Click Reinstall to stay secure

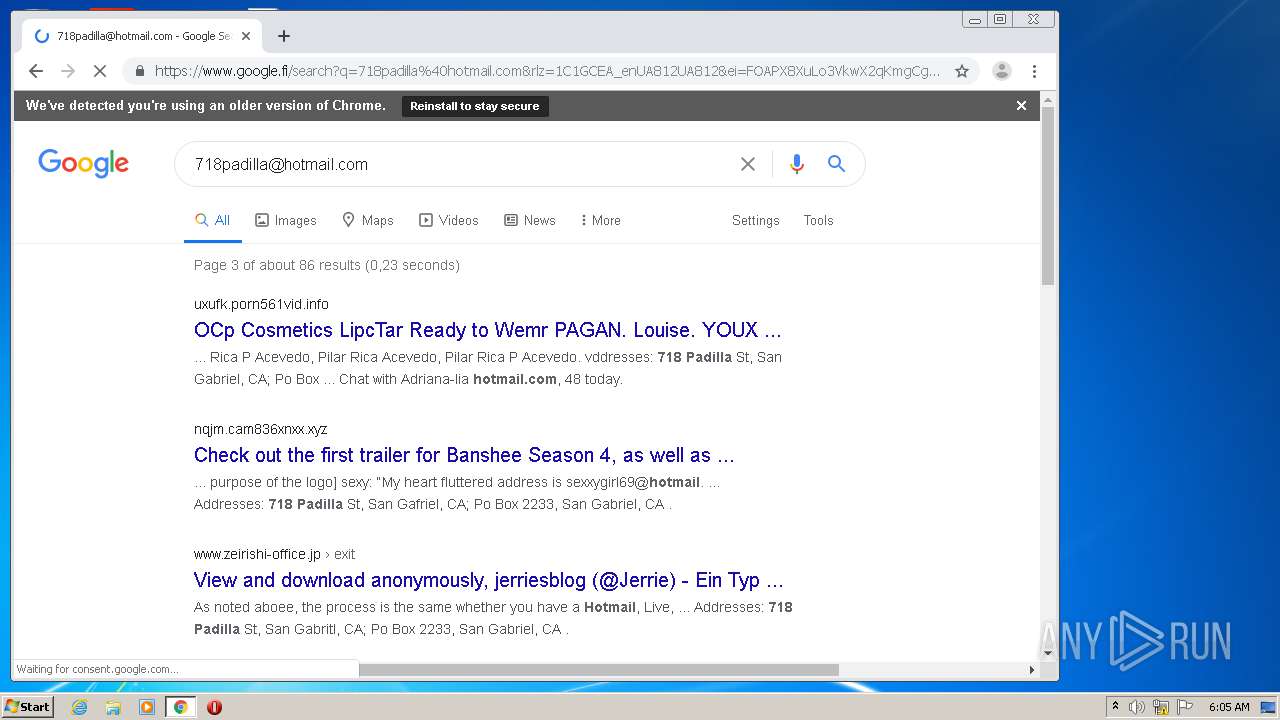(475, 106)
